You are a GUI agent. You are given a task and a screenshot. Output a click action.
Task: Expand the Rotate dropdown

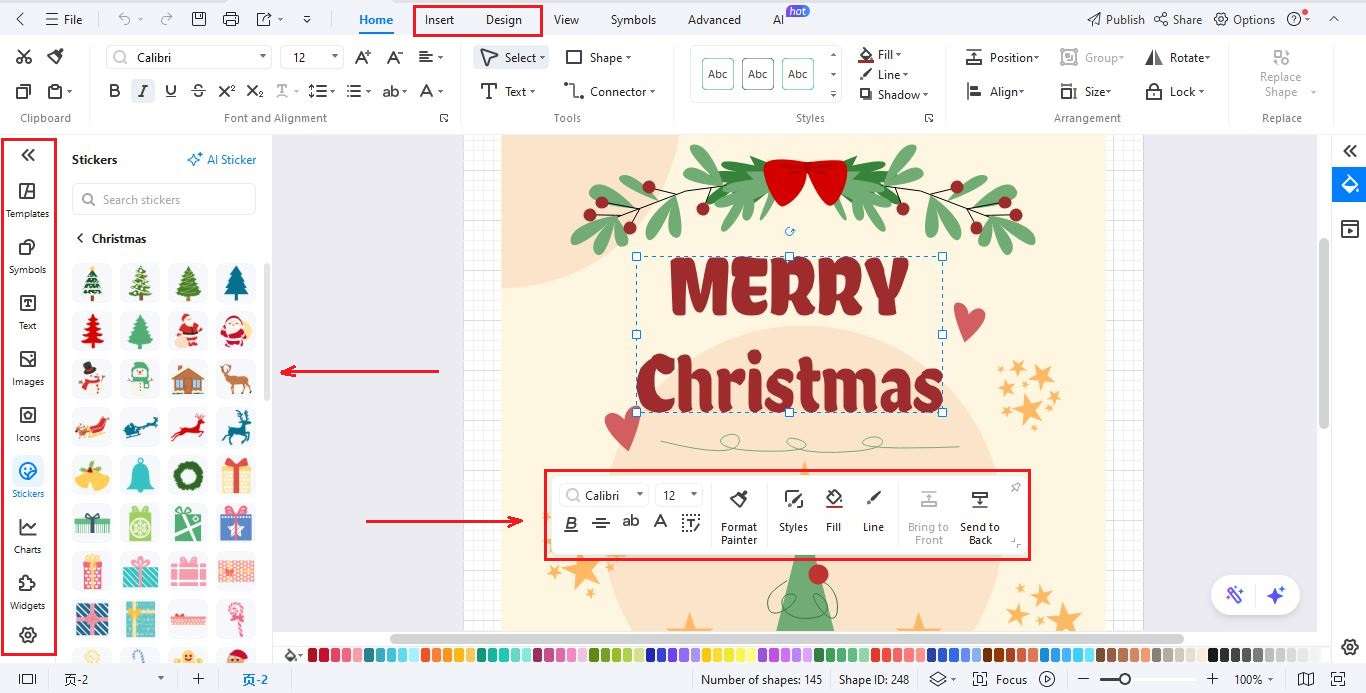point(1208,58)
